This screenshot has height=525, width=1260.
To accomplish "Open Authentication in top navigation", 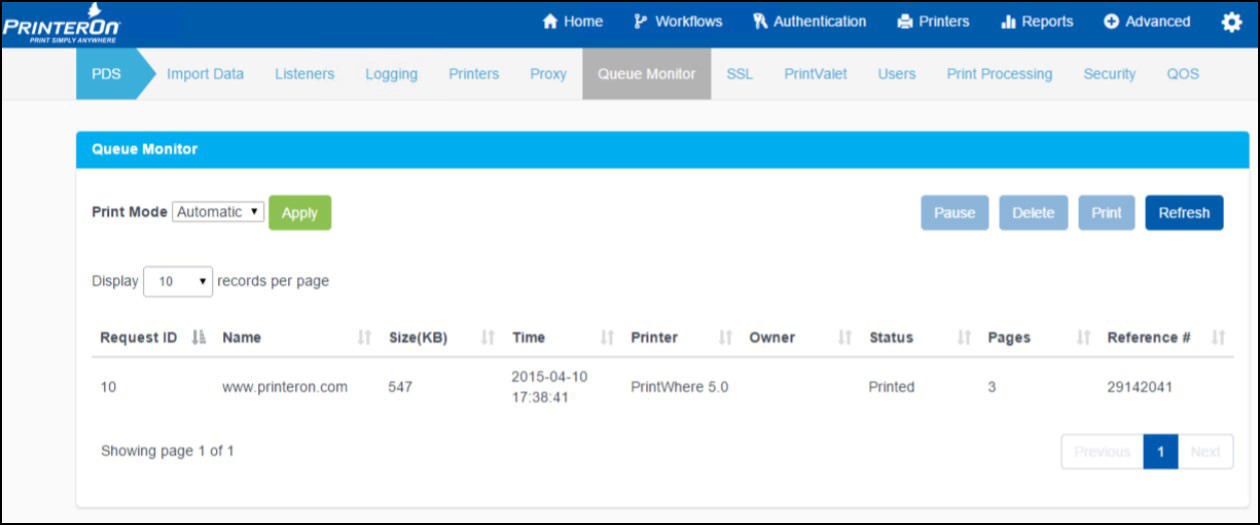I will [810, 21].
